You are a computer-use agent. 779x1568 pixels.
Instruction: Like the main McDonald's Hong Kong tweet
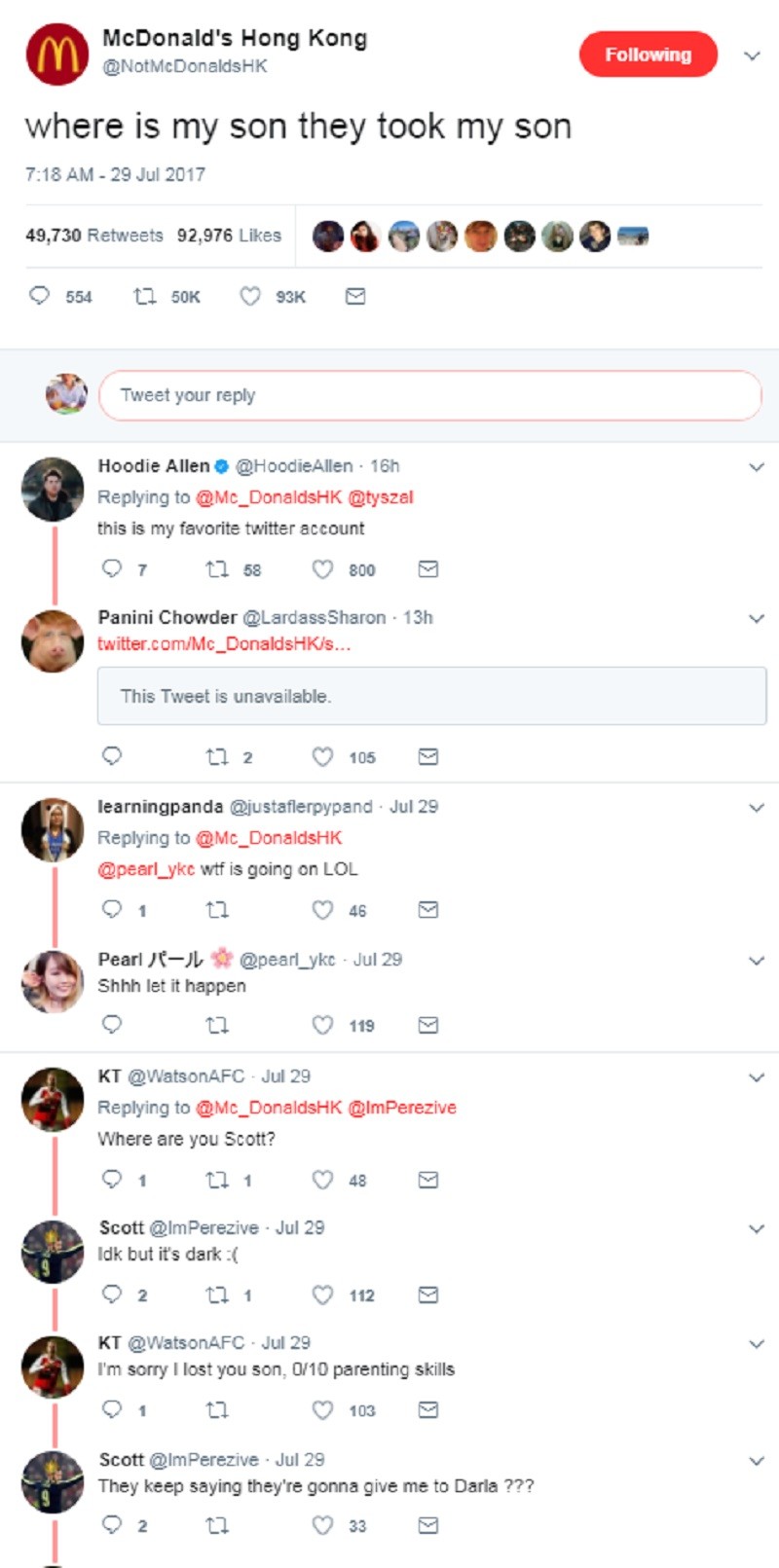[x=250, y=296]
